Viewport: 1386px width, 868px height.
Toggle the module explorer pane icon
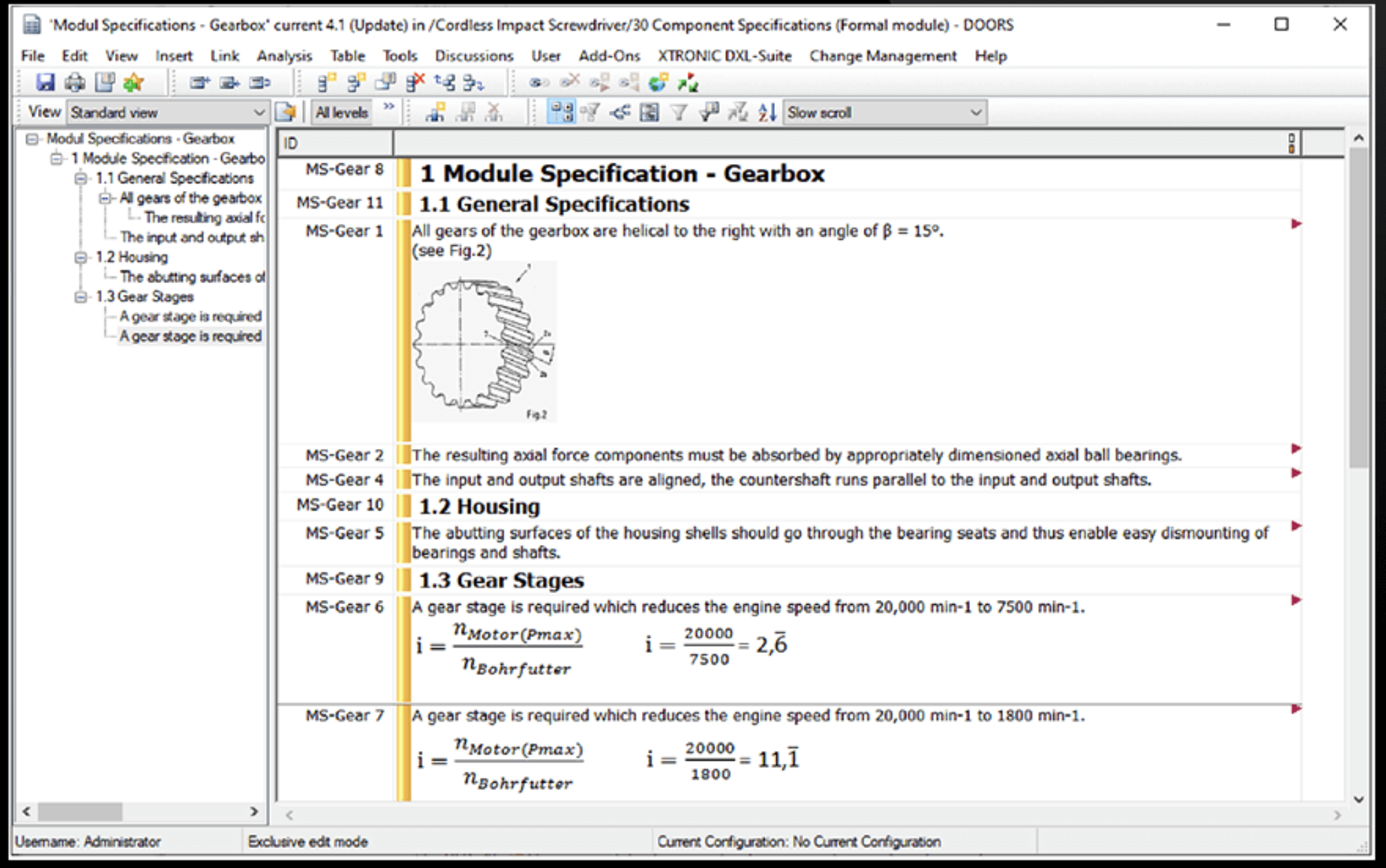(x=649, y=112)
